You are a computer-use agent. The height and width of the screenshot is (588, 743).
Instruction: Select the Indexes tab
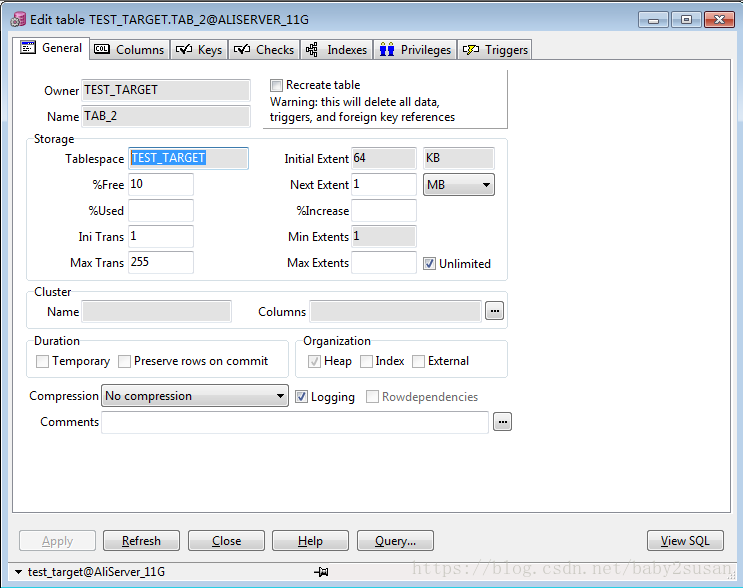point(336,49)
